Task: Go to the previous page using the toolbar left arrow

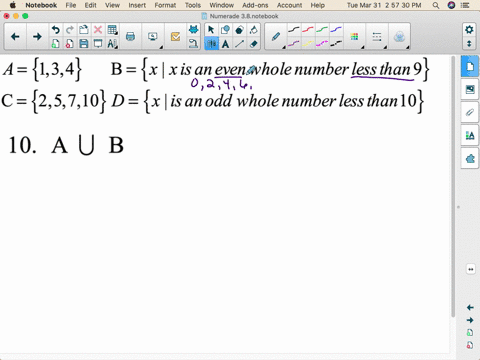Action: [x=15, y=37]
